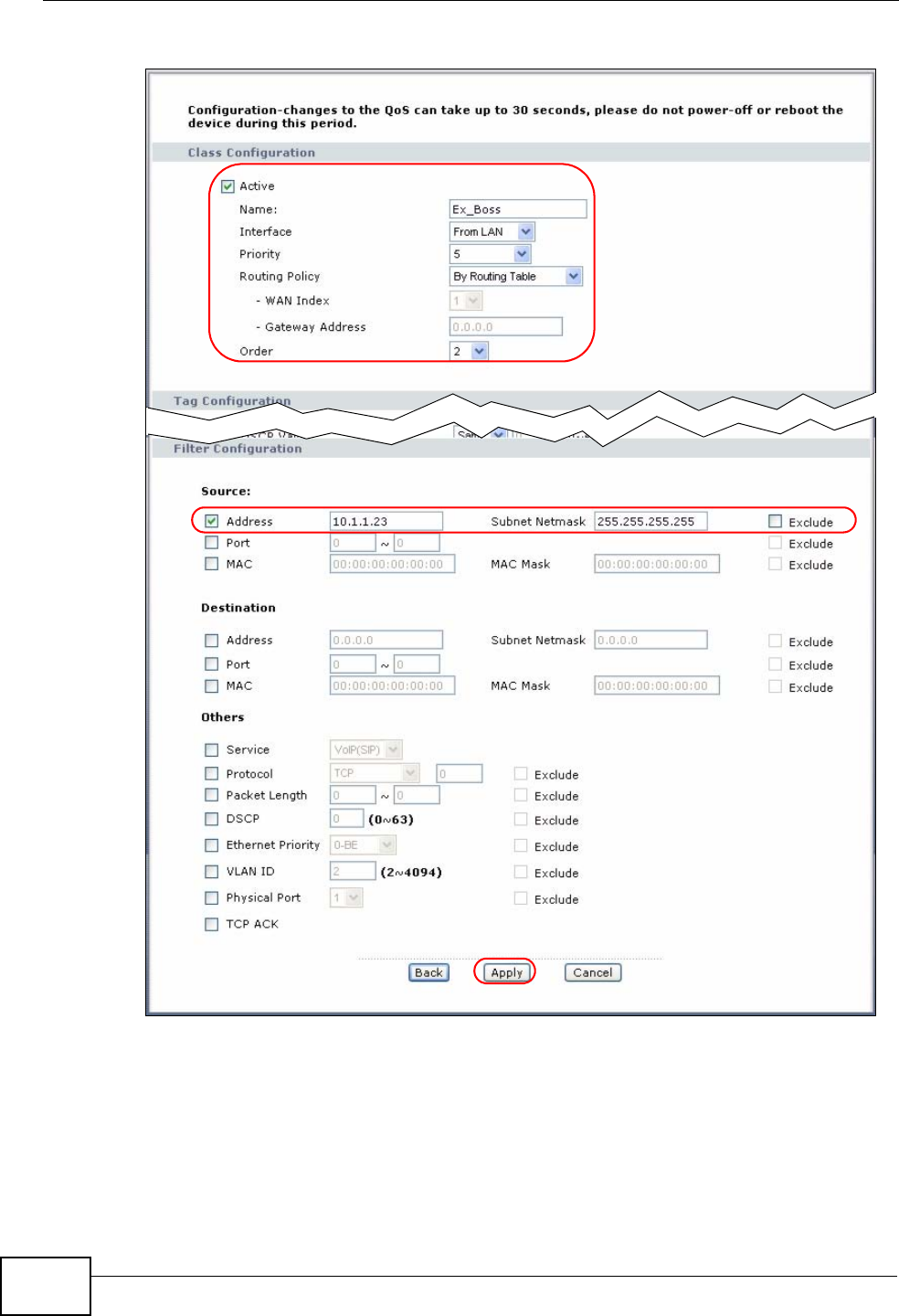The image size is (899, 1316).
Task: Open the Ethernet Priority dropdown 0-BE
Action: click(x=363, y=845)
